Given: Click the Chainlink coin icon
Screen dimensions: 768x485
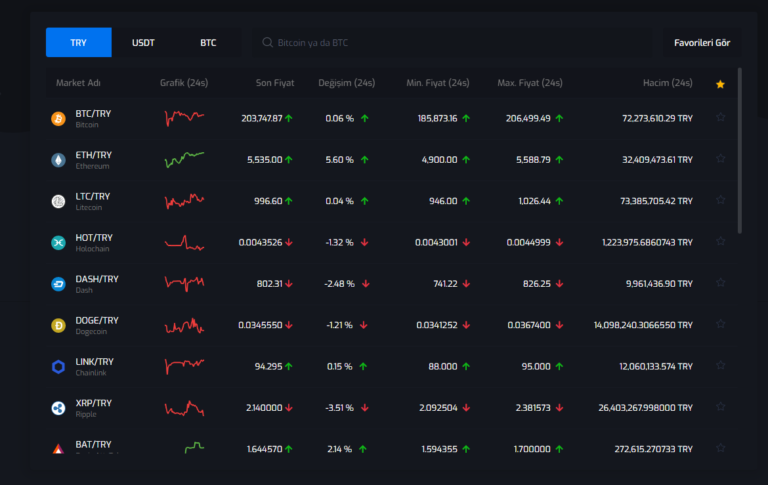Looking at the screenshot, I should click(58, 367).
